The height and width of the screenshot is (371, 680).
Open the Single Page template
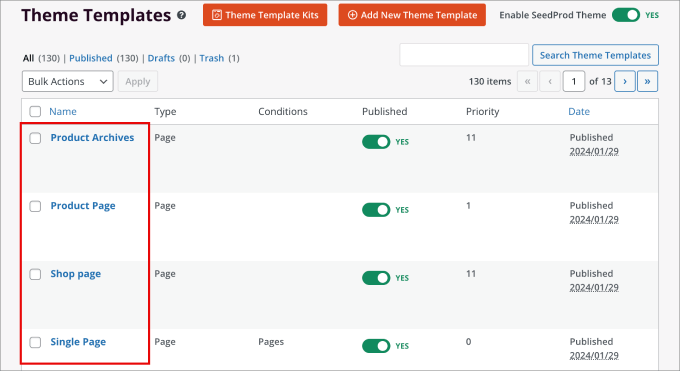tap(78, 342)
